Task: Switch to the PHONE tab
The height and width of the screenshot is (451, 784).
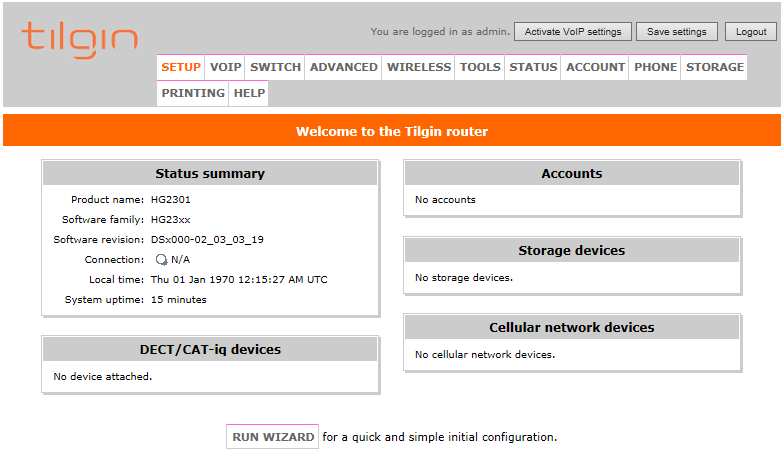Action: pos(655,67)
